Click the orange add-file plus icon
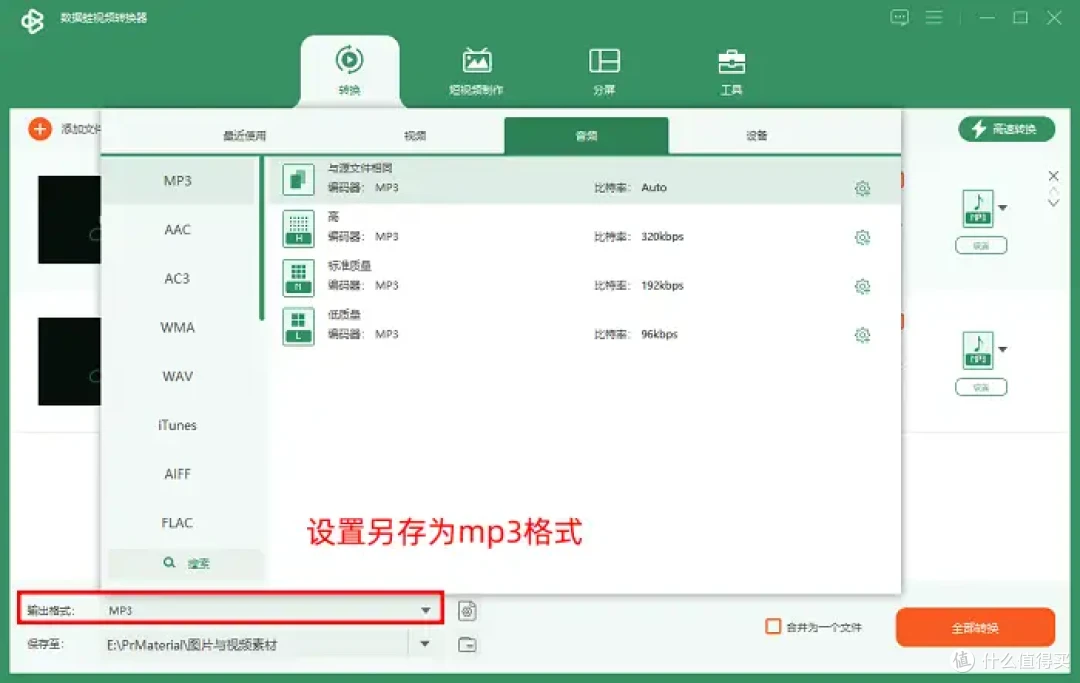Viewport: 1080px width, 683px height. coord(40,129)
